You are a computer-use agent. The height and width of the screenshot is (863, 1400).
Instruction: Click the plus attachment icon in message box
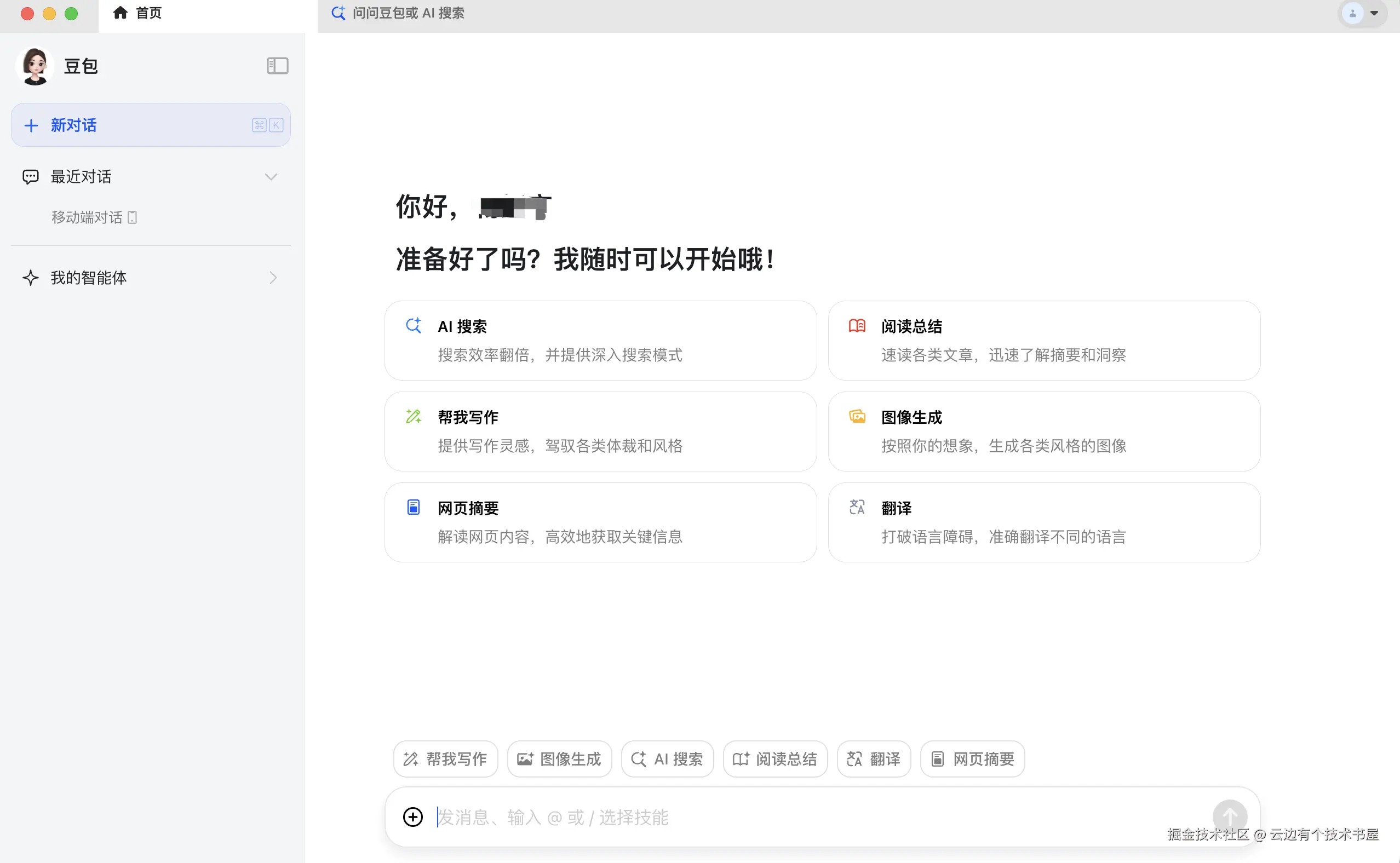pyautogui.click(x=412, y=817)
